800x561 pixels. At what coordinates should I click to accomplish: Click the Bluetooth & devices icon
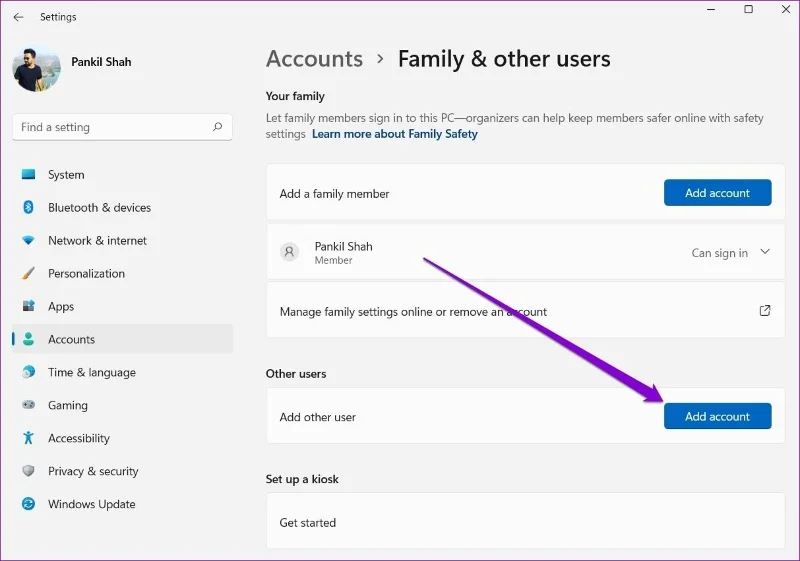[29, 207]
